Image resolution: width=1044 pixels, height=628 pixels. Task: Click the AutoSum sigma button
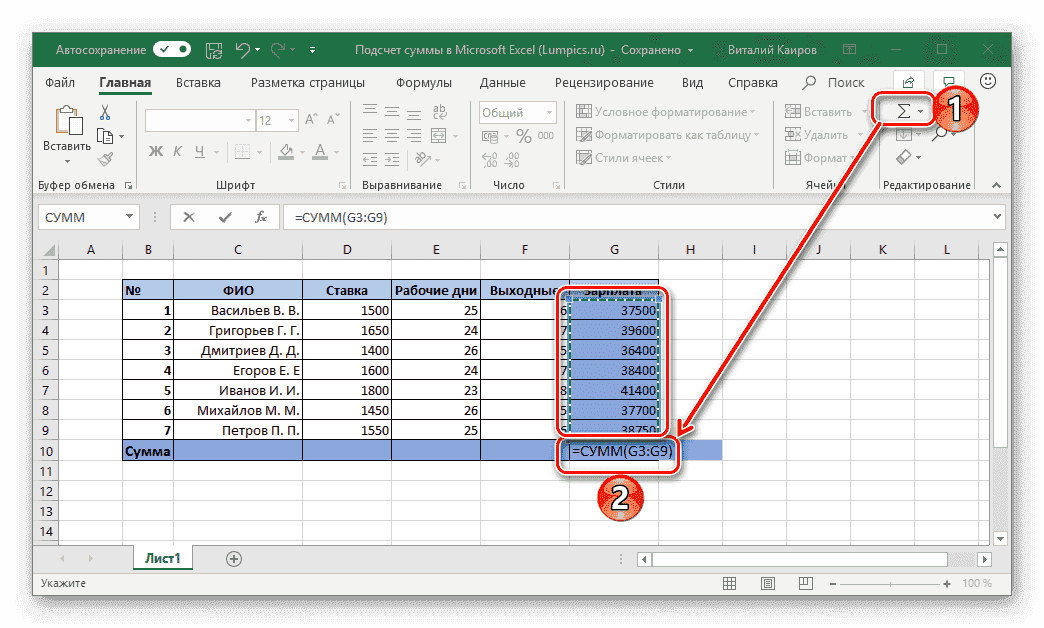pyautogui.click(x=903, y=111)
